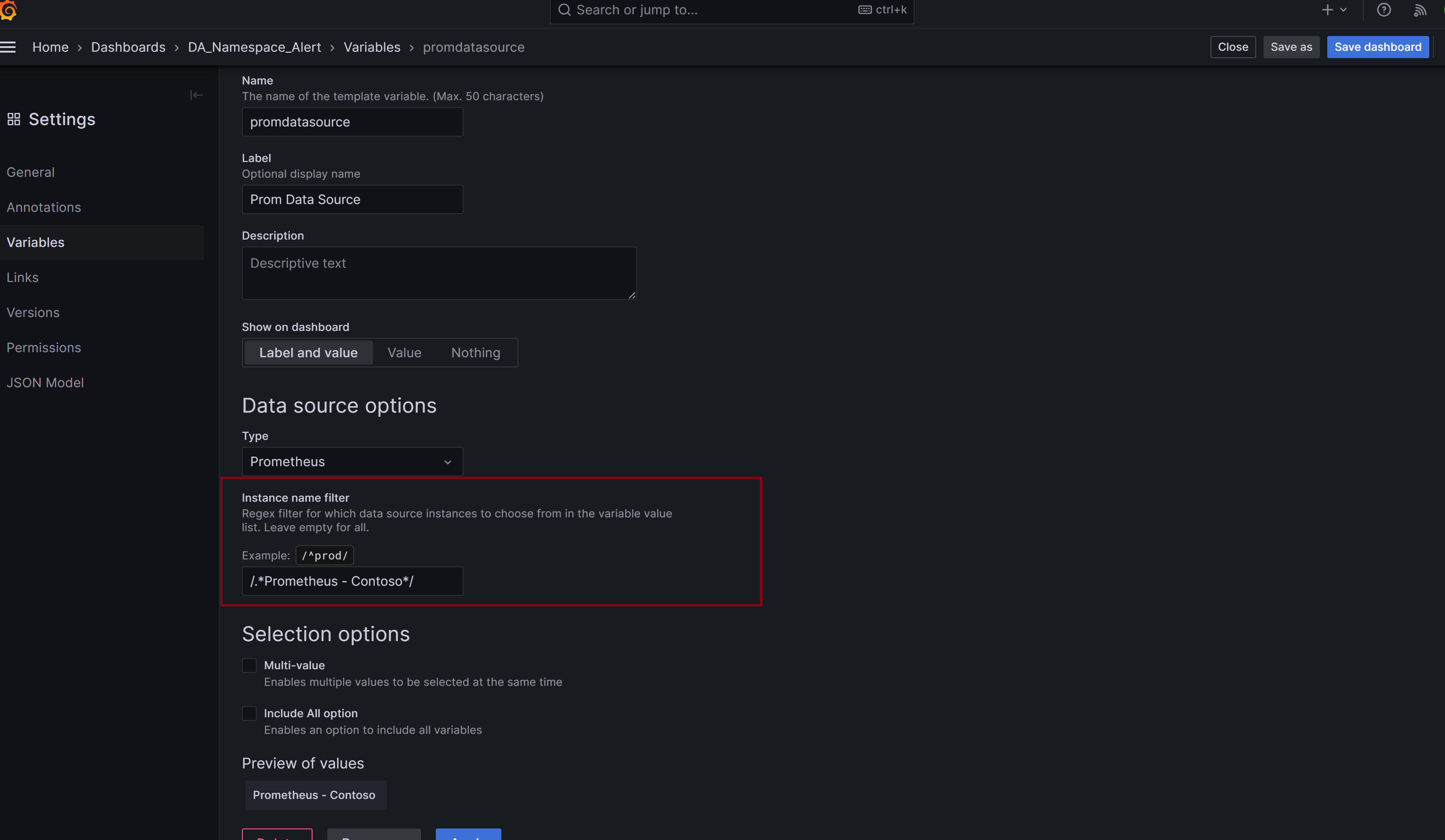Enable the Include All option checkbox
The image size is (1445, 840).
(249, 713)
